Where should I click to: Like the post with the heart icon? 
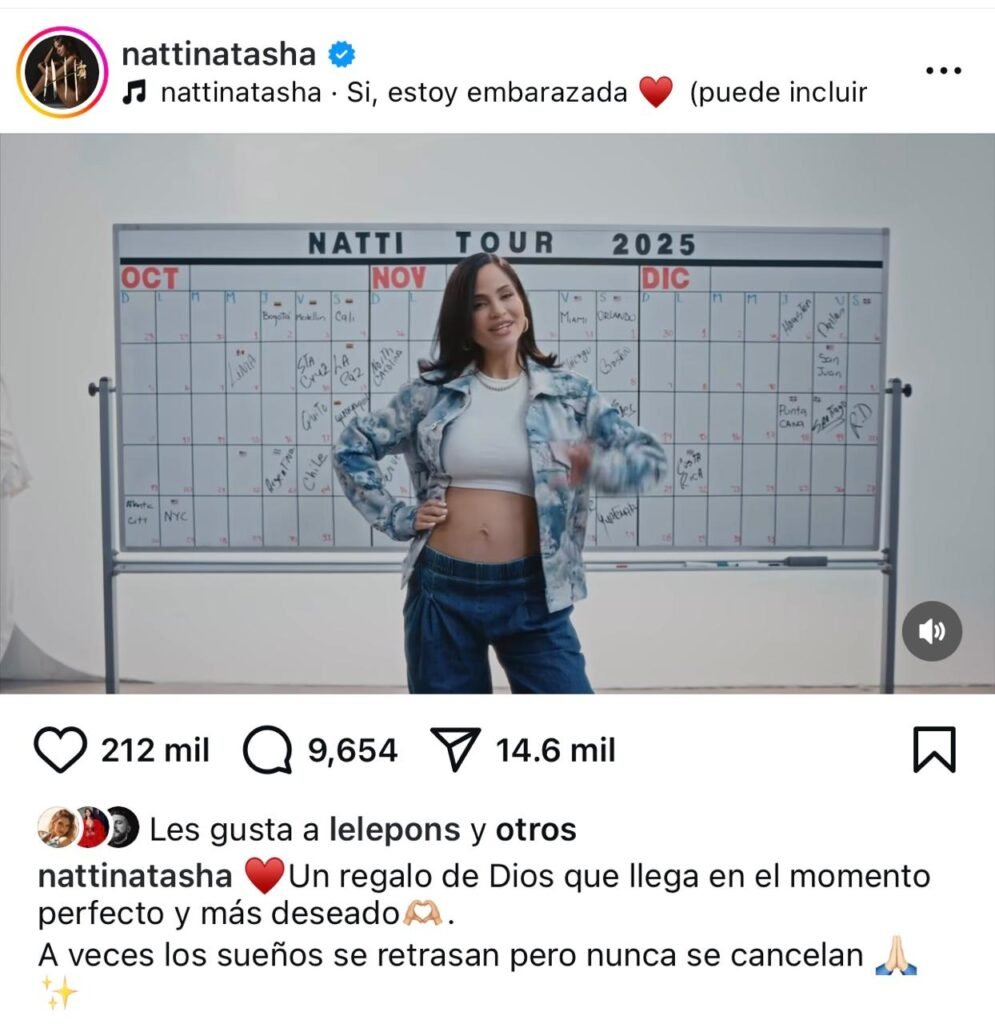click(x=60, y=750)
